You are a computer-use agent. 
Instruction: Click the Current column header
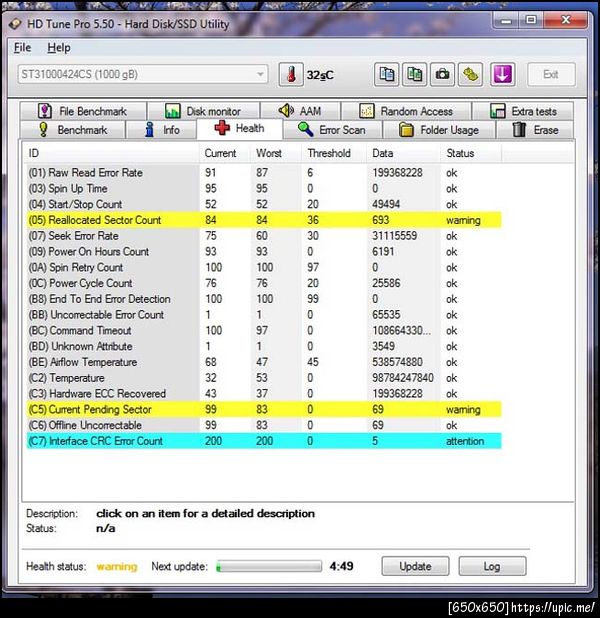[225, 153]
